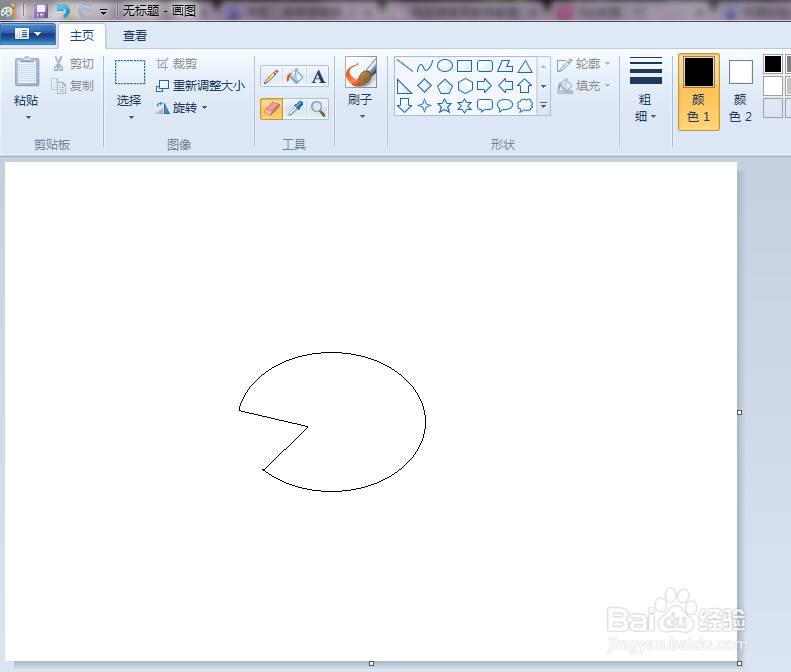Select the Pencil tool
This screenshot has width=791, height=672.
271,76
